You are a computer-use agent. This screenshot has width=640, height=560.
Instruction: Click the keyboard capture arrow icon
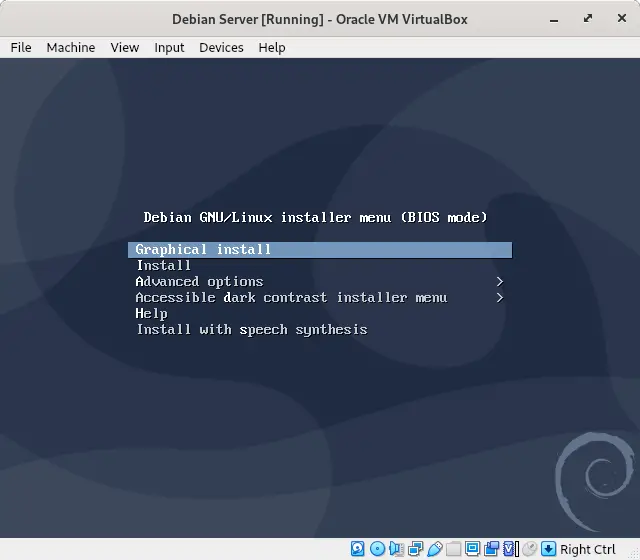click(x=549, y=549)
